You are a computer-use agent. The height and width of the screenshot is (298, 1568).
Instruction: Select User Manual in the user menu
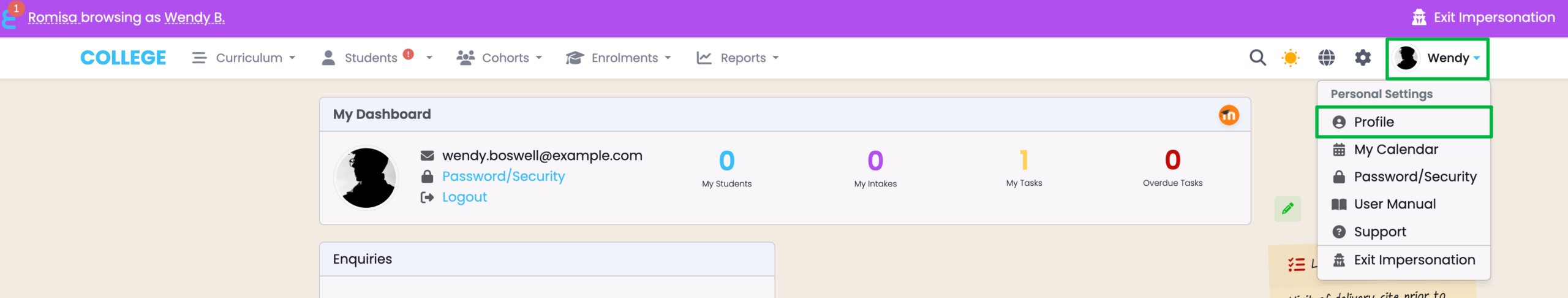pyautogui.click(x=1394, y=204)
